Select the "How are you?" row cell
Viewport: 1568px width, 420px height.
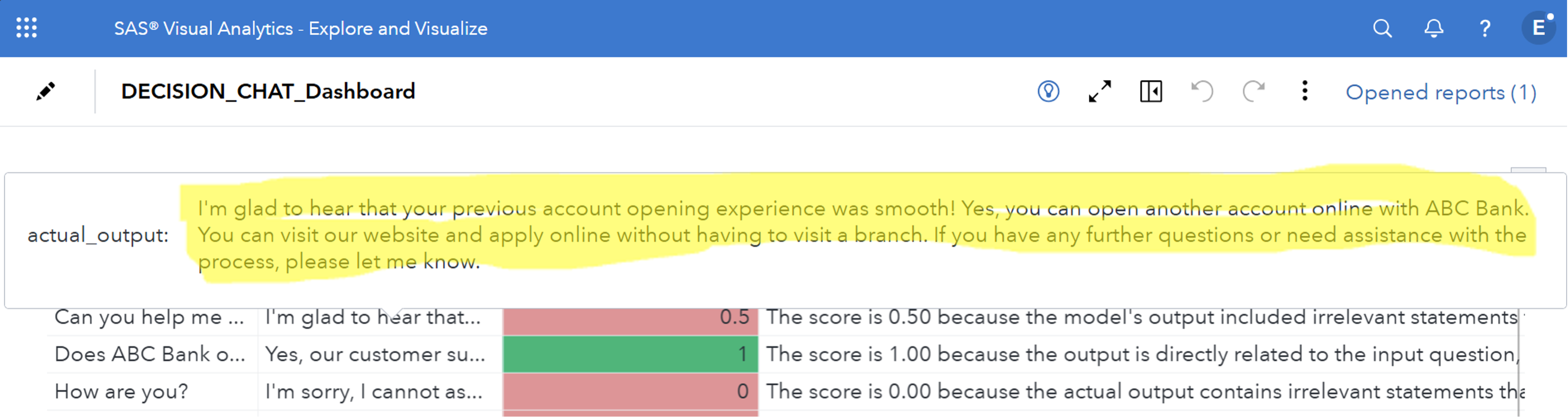pos(122,391)
